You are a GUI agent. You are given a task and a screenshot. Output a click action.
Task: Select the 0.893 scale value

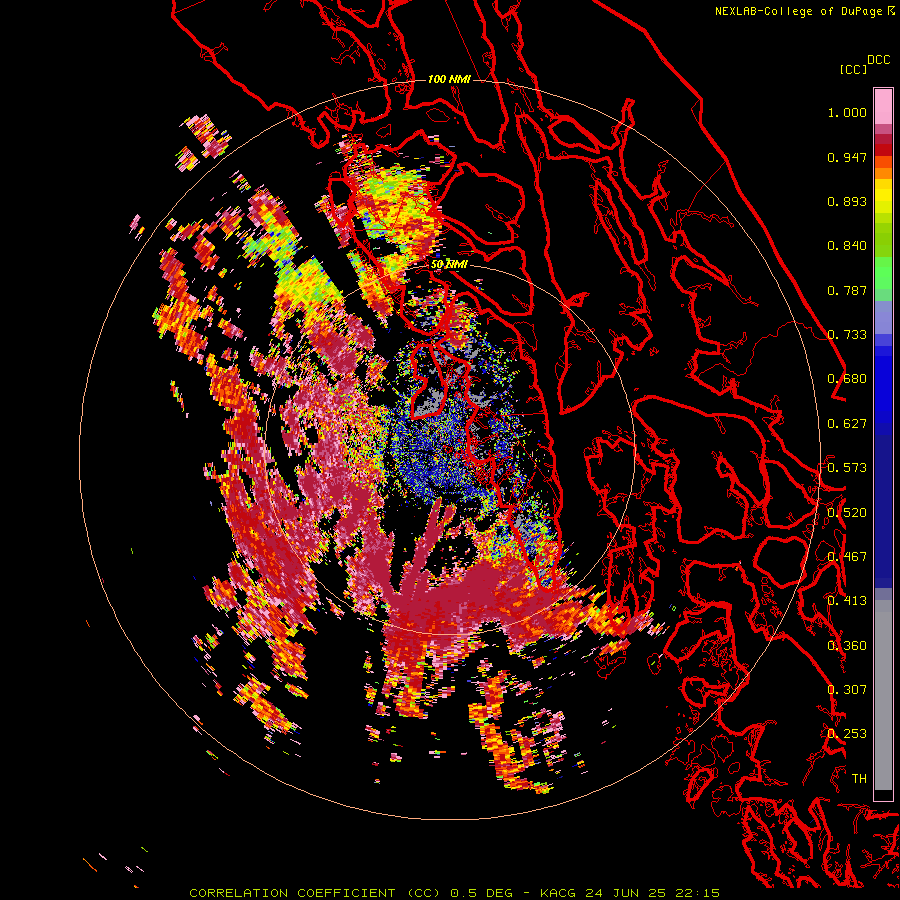(847, 201)
